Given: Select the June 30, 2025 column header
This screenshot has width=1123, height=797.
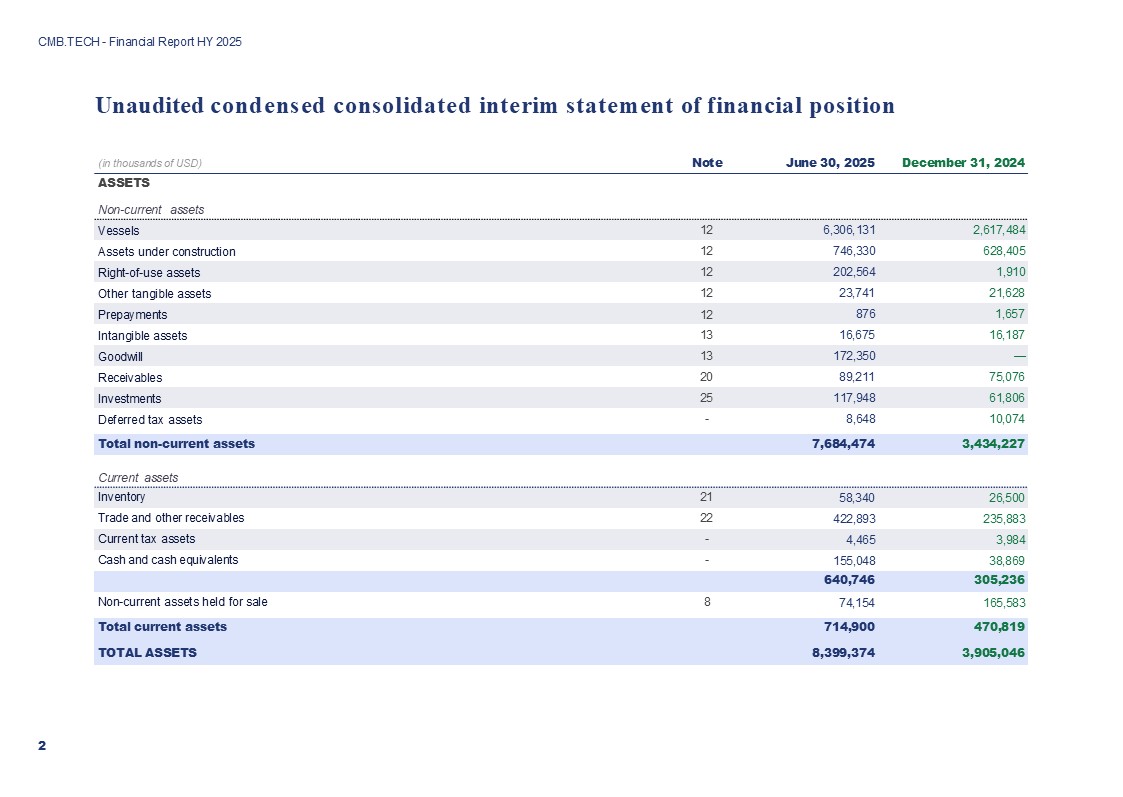Looking at the screenshot, I should click(x=830, y=162).
